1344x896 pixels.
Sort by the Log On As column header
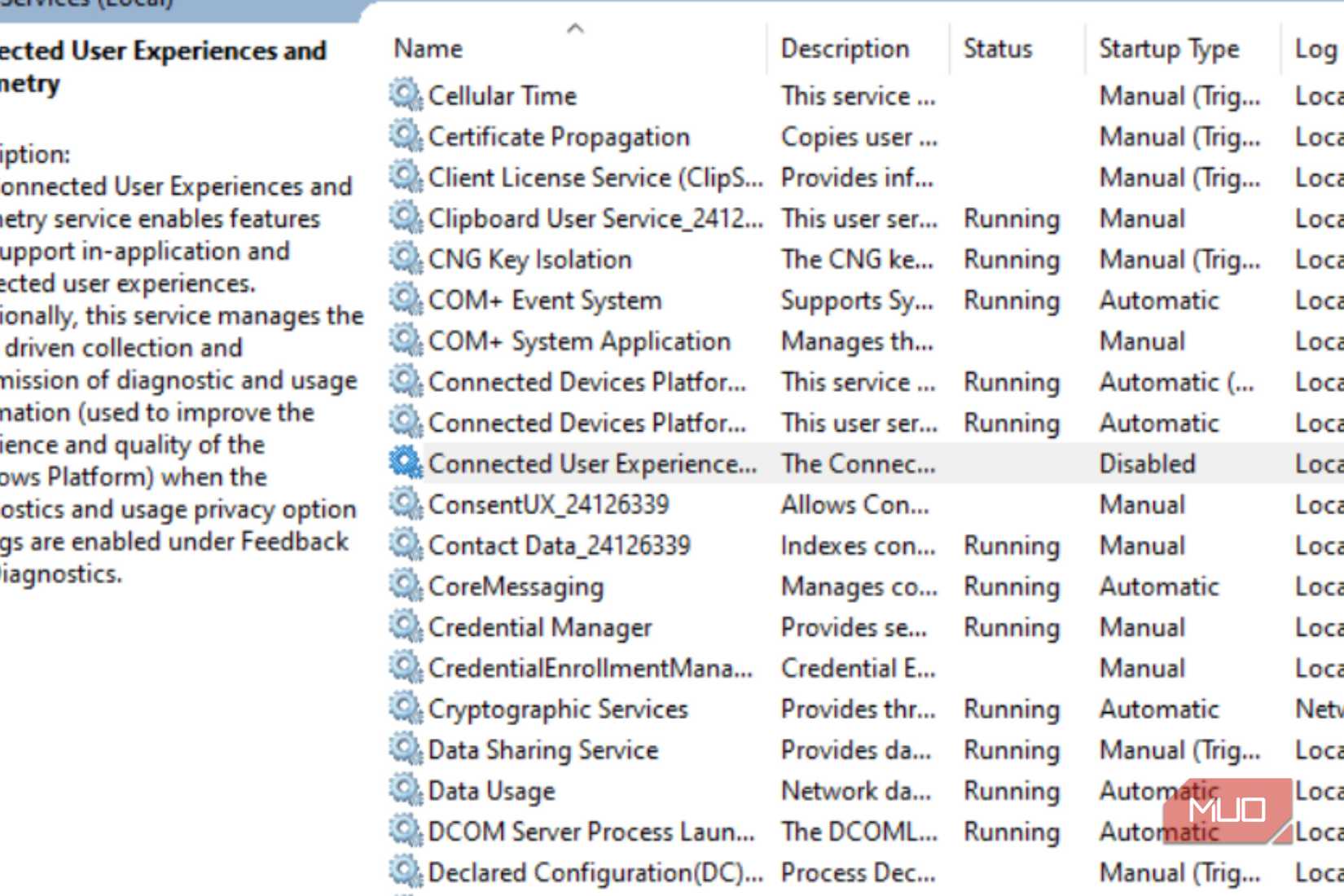pos(1316,49)
